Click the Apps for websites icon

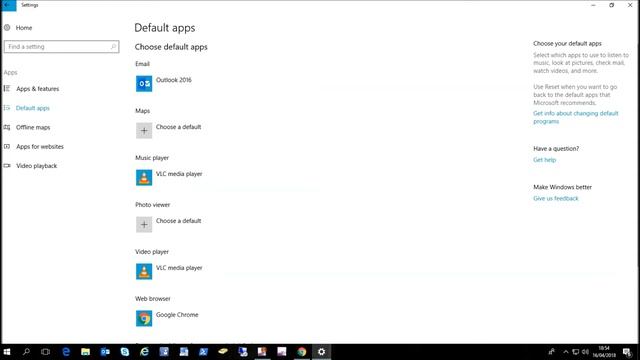(7, 147)
